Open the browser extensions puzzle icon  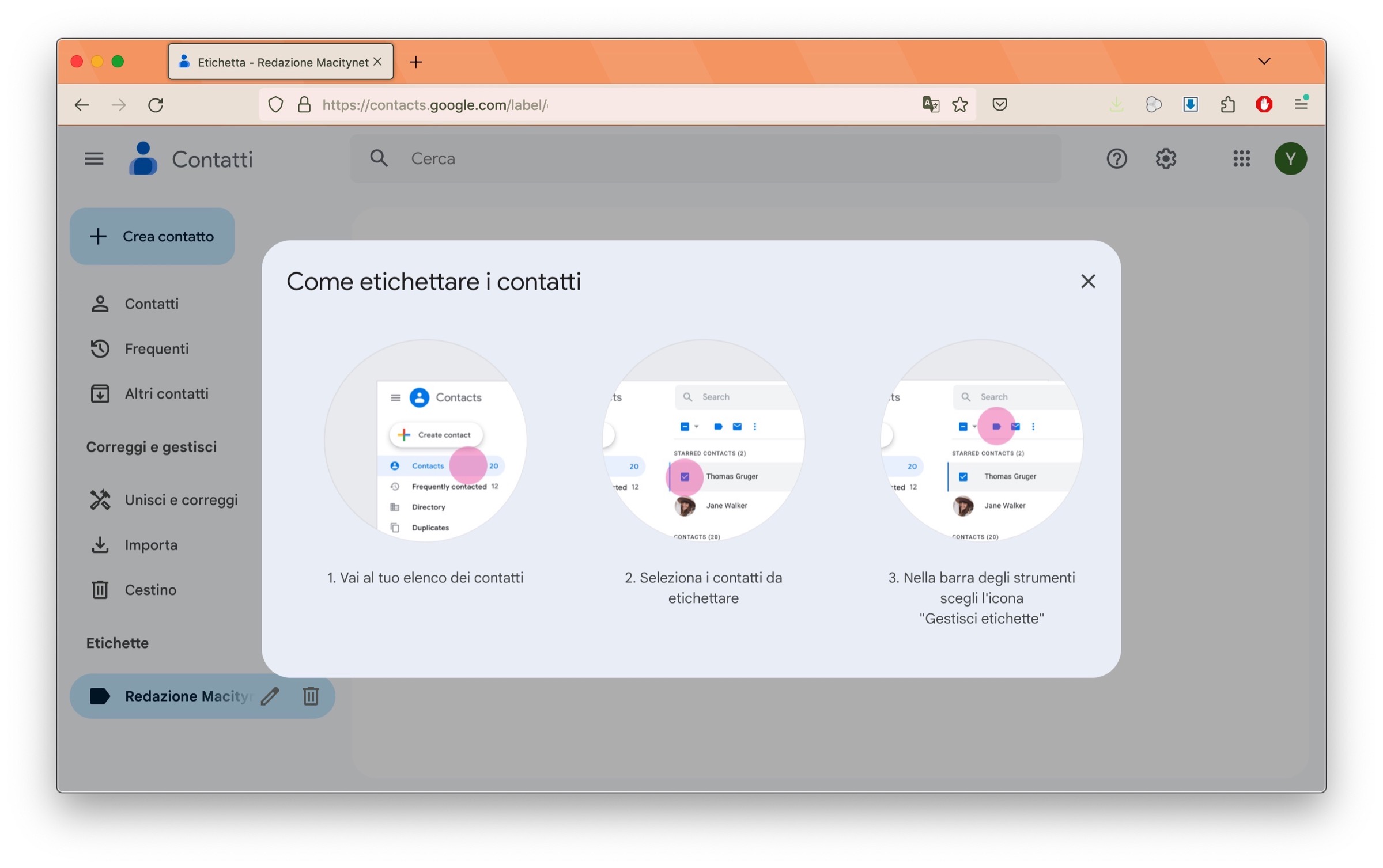click(x=1227, y=104)
